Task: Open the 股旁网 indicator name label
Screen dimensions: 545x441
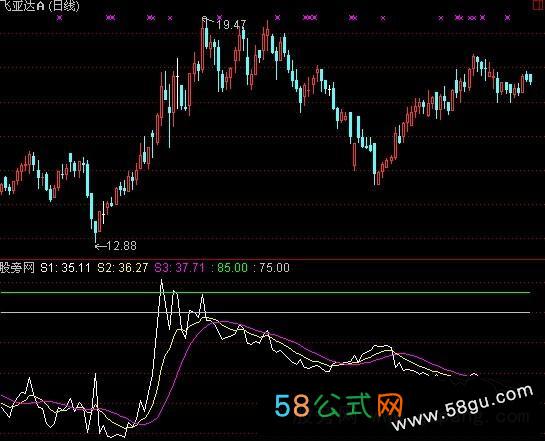Action: tap(17, 268)
